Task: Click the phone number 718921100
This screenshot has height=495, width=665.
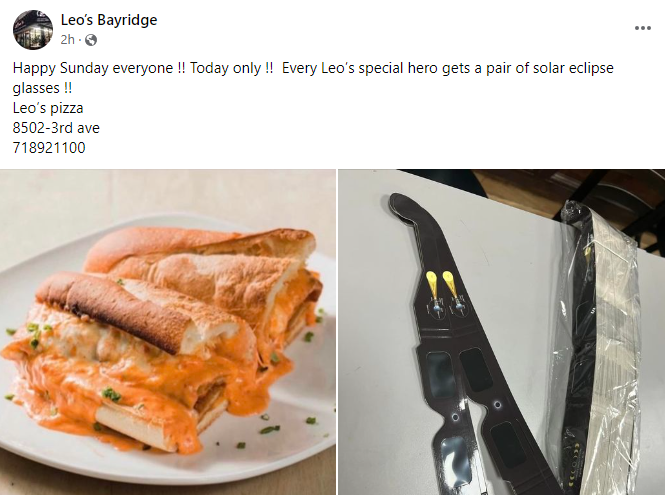Action: coord(49,148)
